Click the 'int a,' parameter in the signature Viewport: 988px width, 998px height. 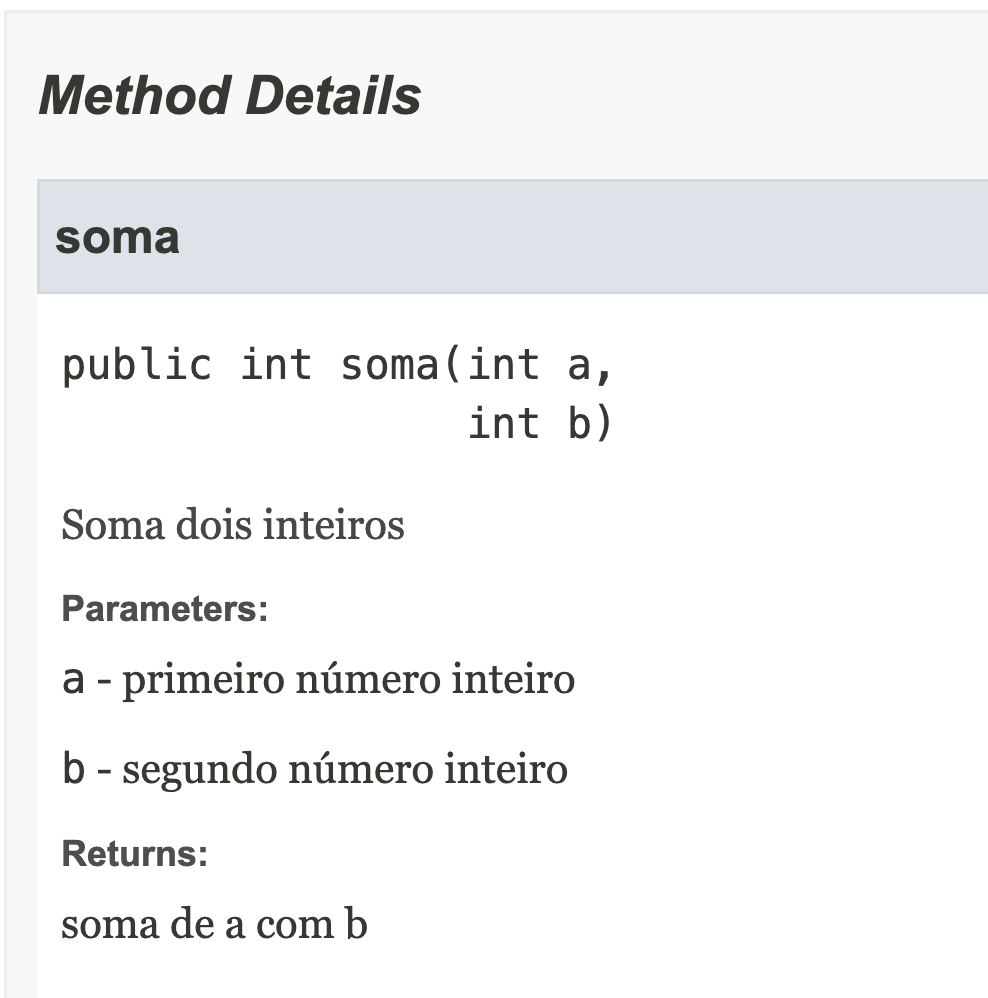click(540, 366)
